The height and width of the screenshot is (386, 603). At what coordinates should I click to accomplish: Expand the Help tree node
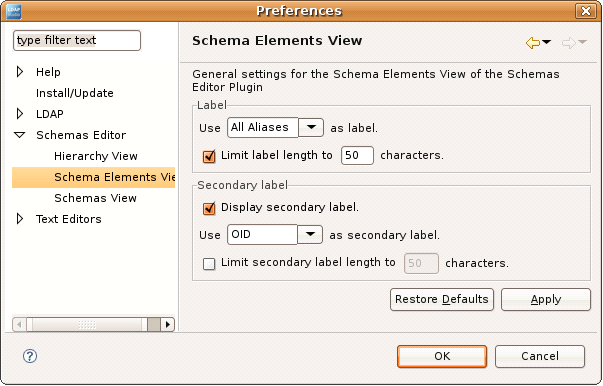[x=20, y=72]
